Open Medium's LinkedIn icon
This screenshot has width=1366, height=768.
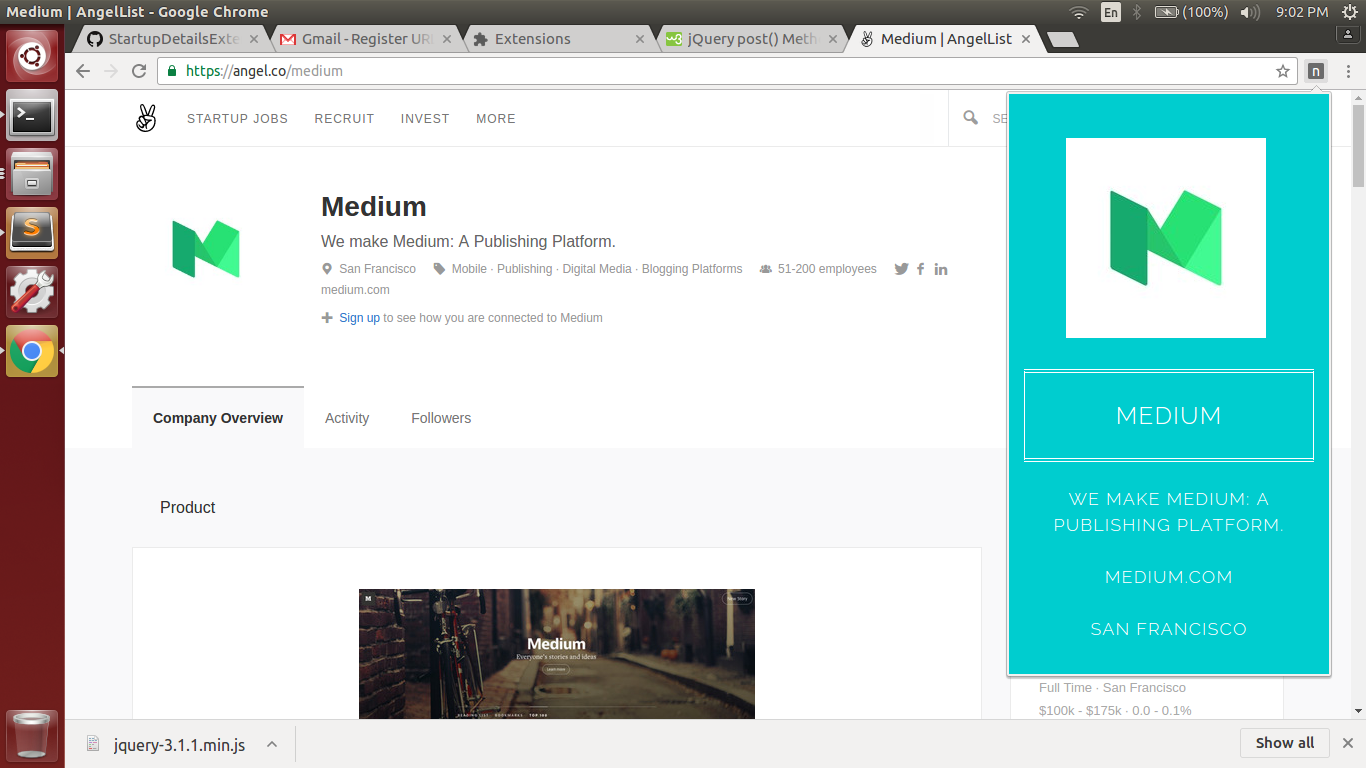[x=941, y=269]
